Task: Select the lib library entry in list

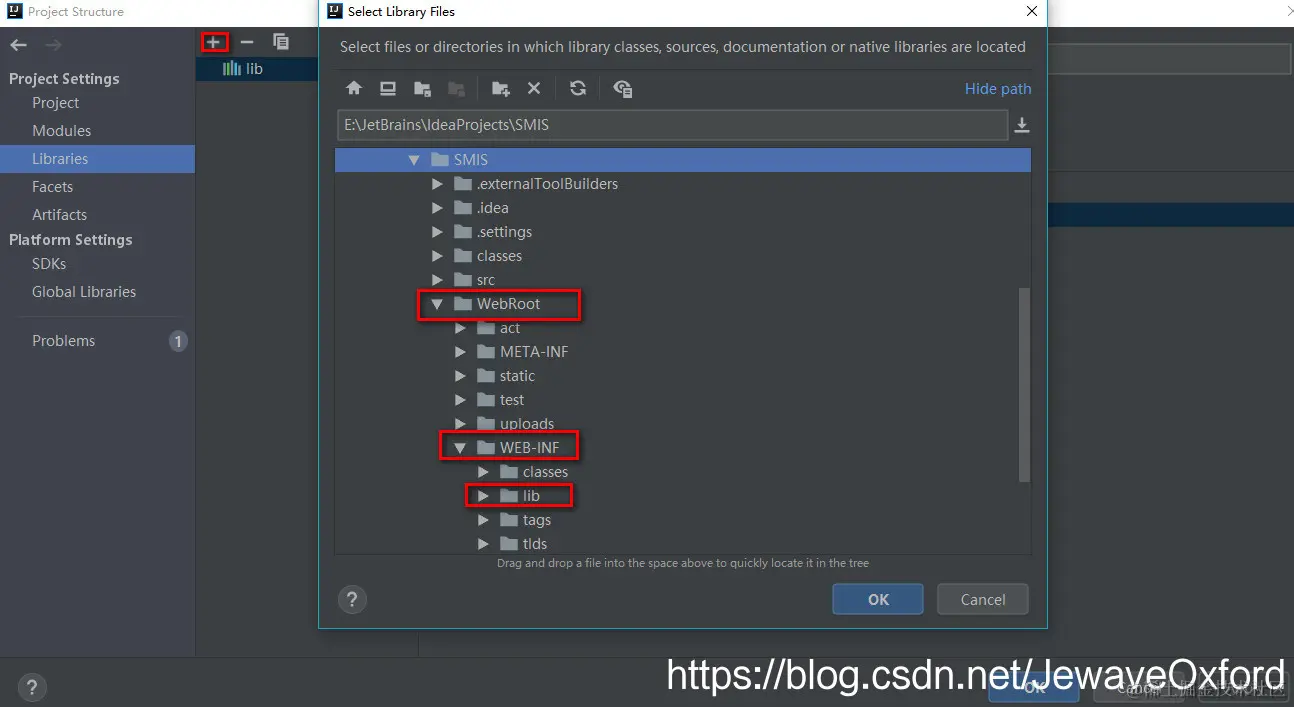Action: [256, 69]
